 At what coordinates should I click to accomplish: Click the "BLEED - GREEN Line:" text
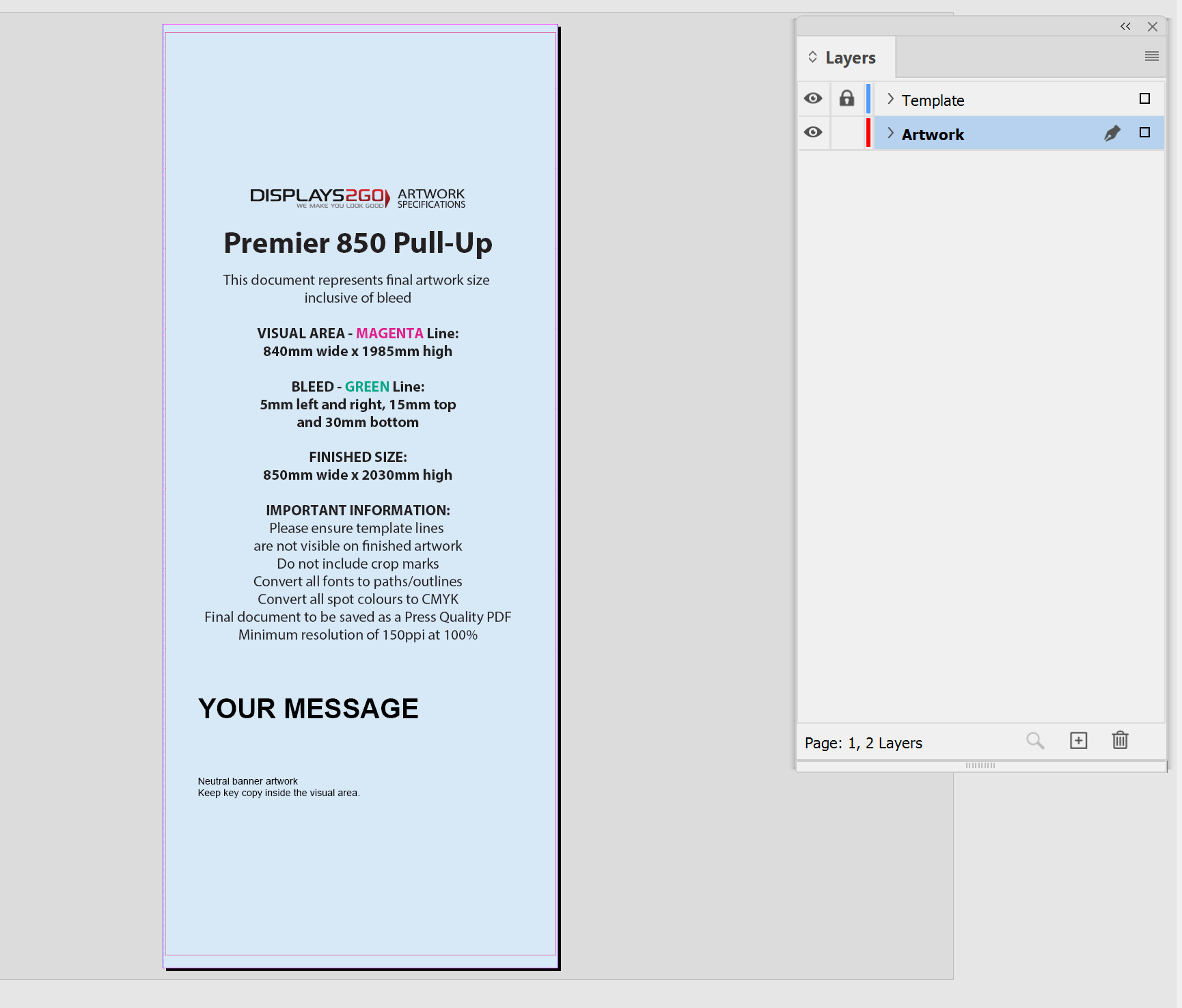coord(358,387)
